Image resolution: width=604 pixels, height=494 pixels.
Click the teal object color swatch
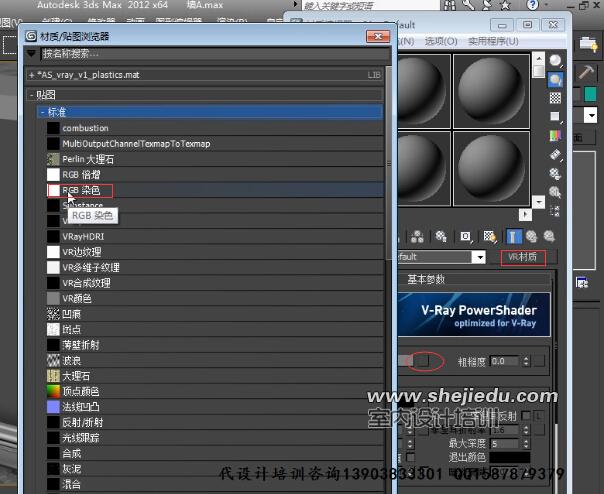[590, 94]
